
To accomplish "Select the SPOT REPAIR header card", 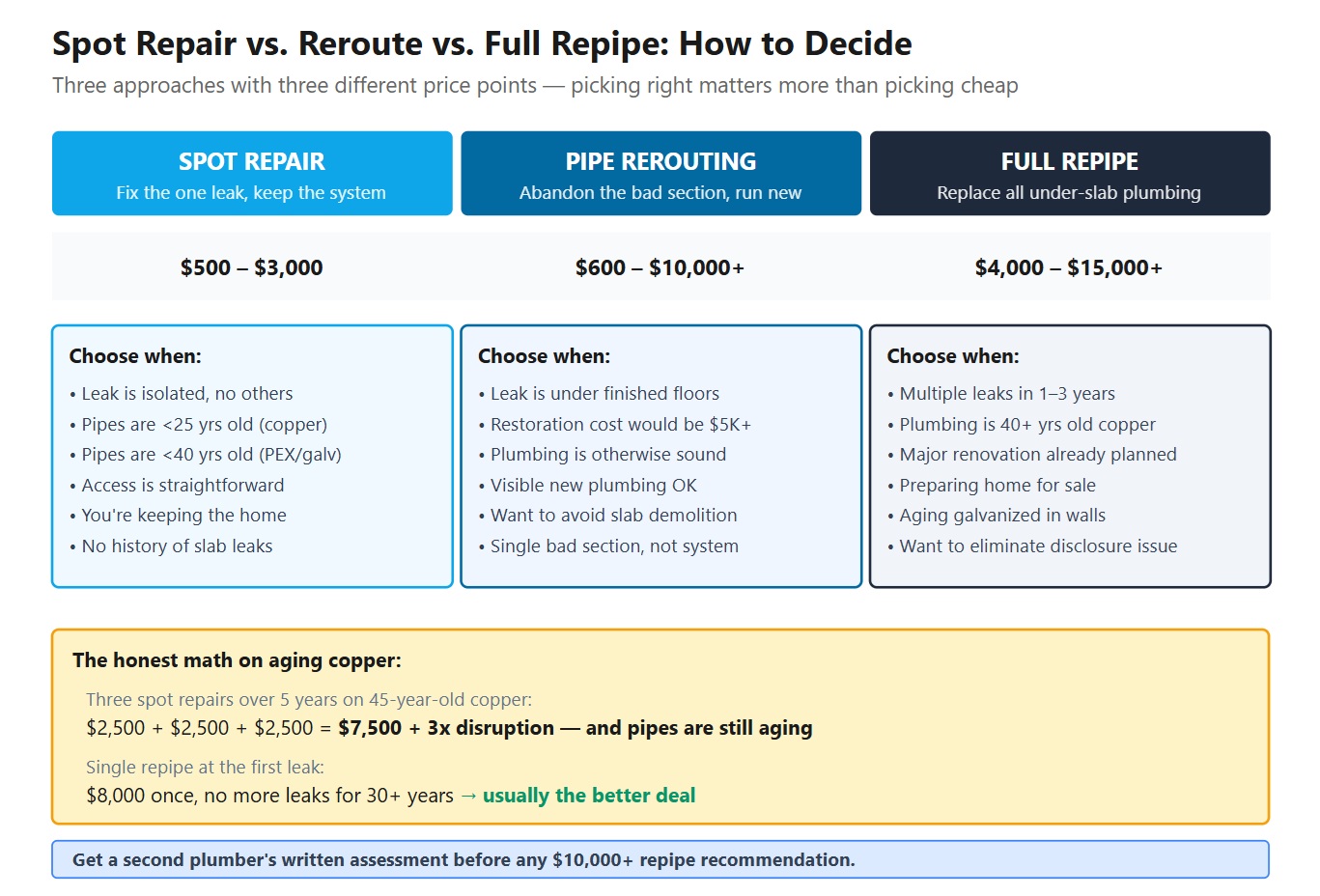I will click(252, 173).
